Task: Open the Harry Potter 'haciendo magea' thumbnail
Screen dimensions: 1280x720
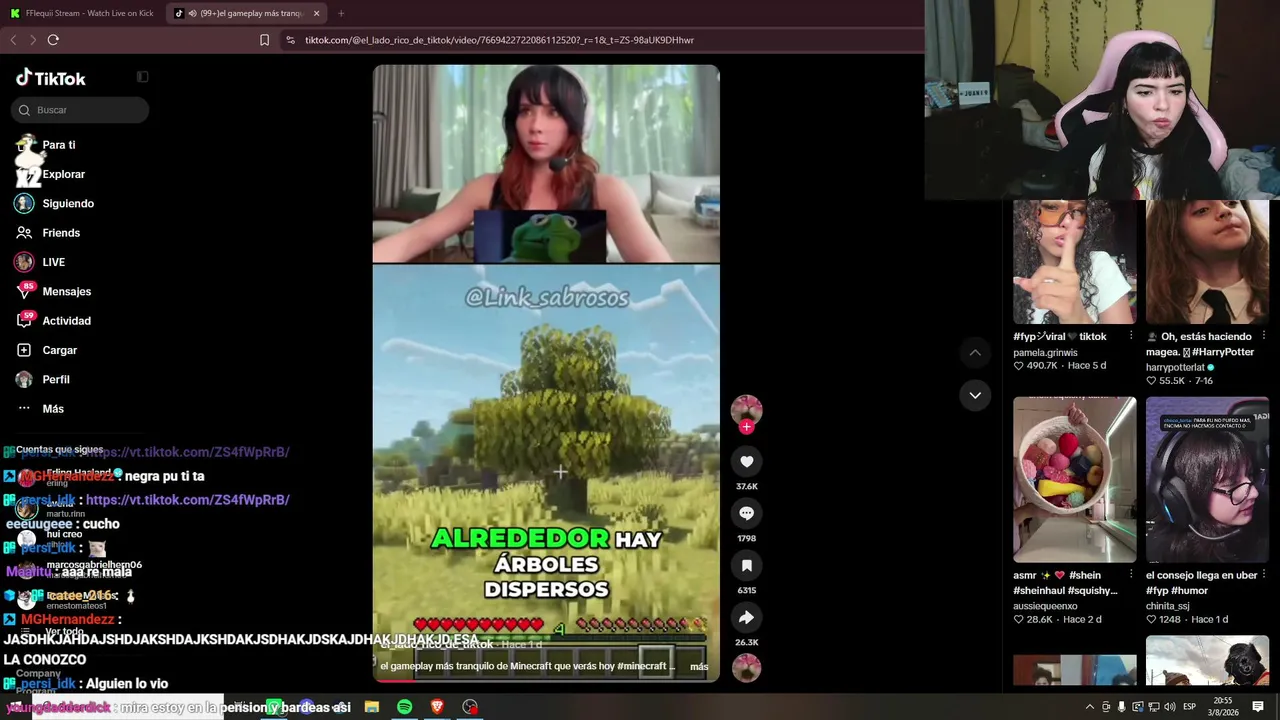Action: point(1207,262)
